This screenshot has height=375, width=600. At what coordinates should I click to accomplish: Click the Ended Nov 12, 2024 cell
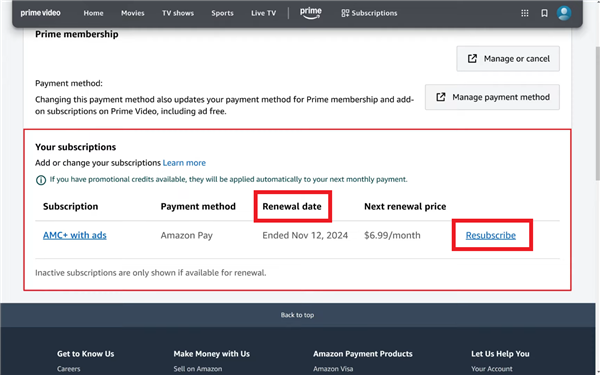click(305, 235)
